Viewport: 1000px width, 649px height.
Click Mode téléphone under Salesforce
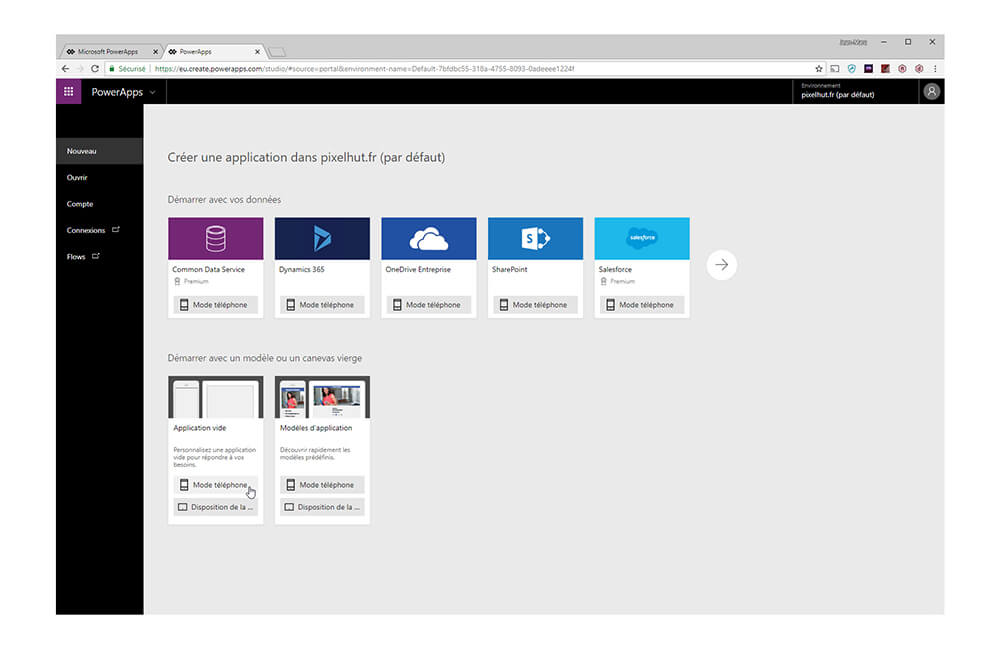coord(642,305)
